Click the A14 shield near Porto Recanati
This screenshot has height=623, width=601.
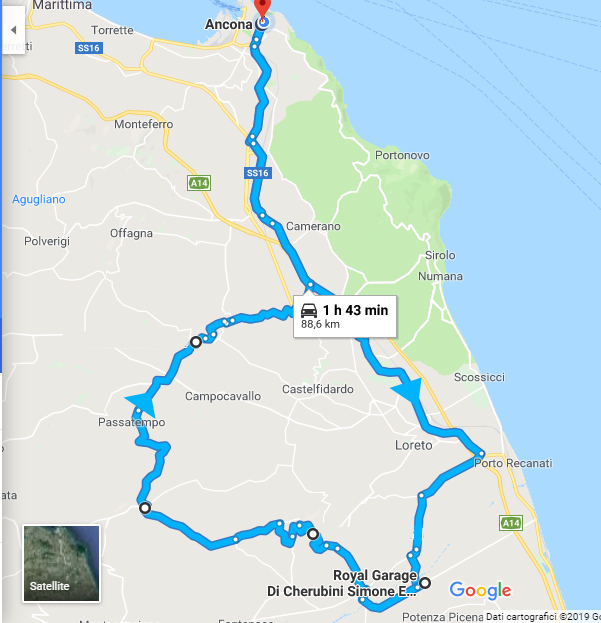511,523
